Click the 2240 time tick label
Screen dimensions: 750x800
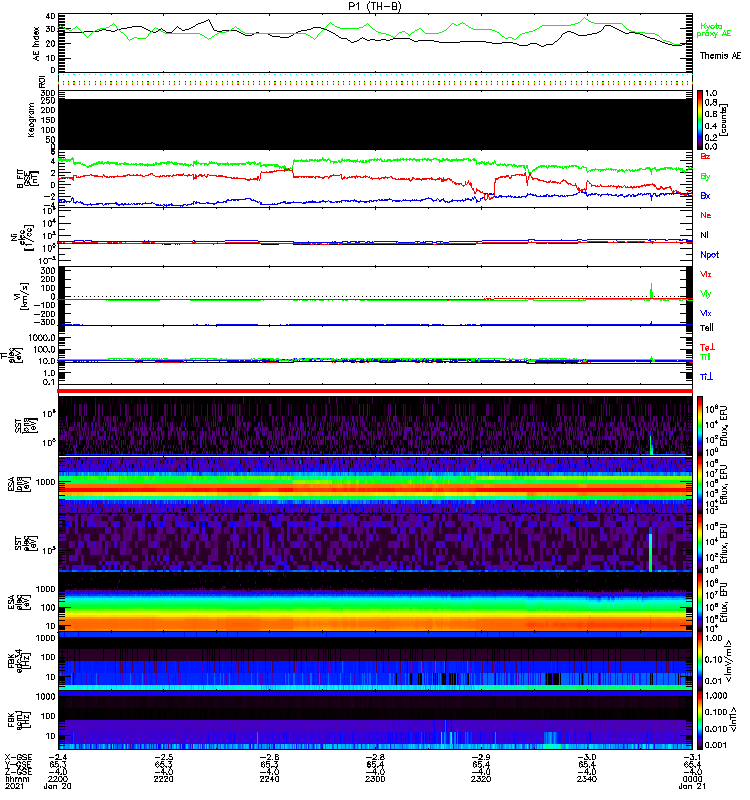click(269, 779)
